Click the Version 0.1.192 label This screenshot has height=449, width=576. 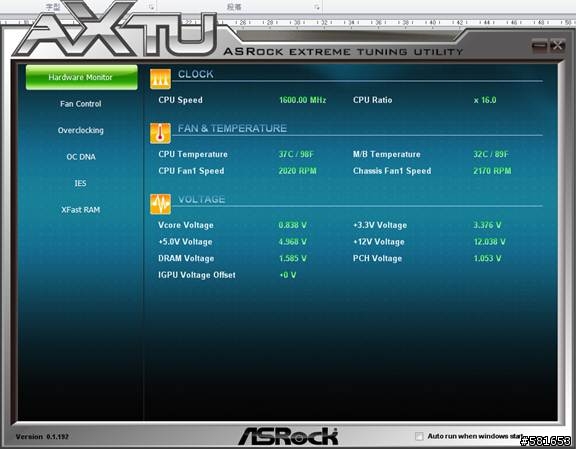42,437
